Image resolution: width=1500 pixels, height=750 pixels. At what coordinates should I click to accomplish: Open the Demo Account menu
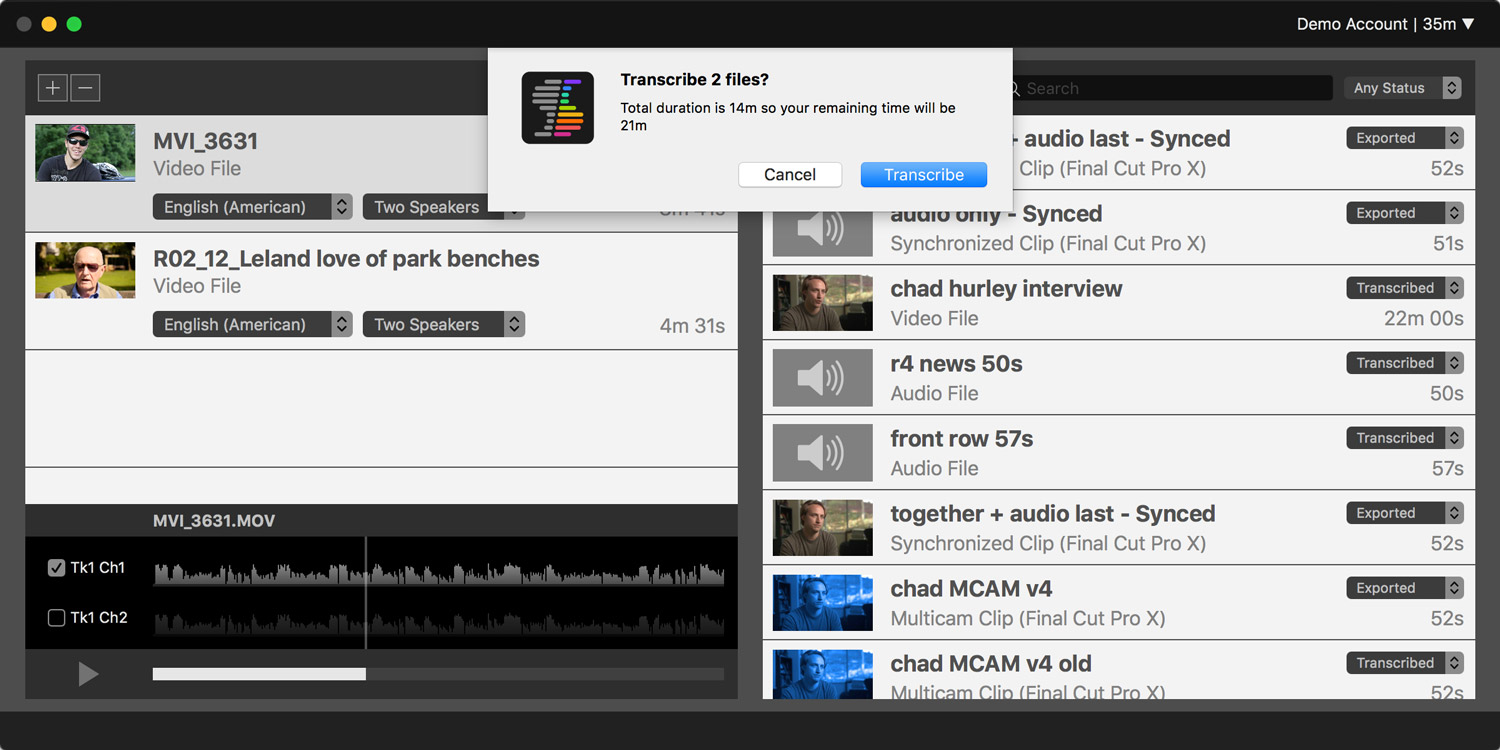coord(1385,24)
